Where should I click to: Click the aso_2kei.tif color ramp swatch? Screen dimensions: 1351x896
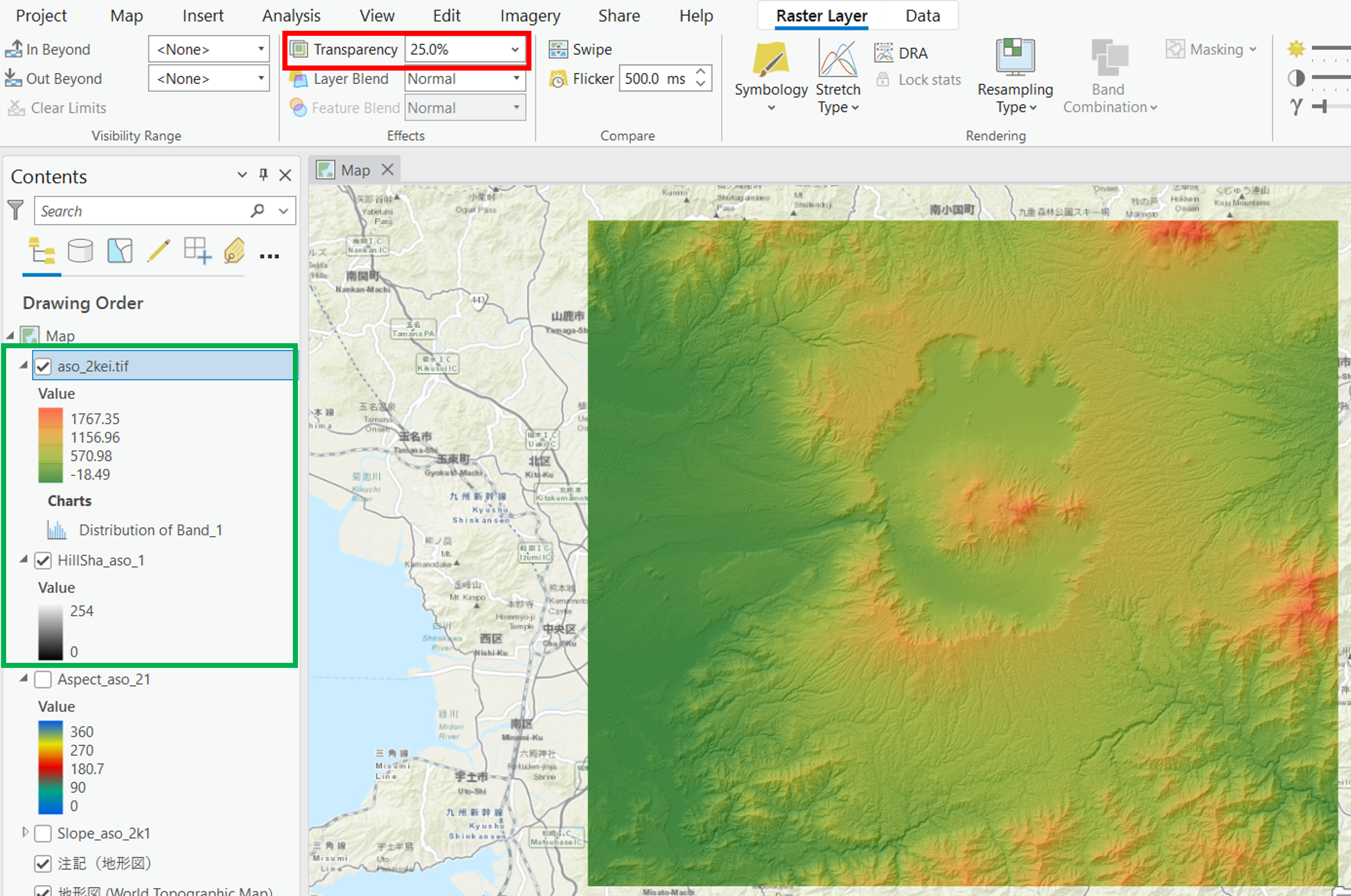pyautogui.click(x=50, y=445)
